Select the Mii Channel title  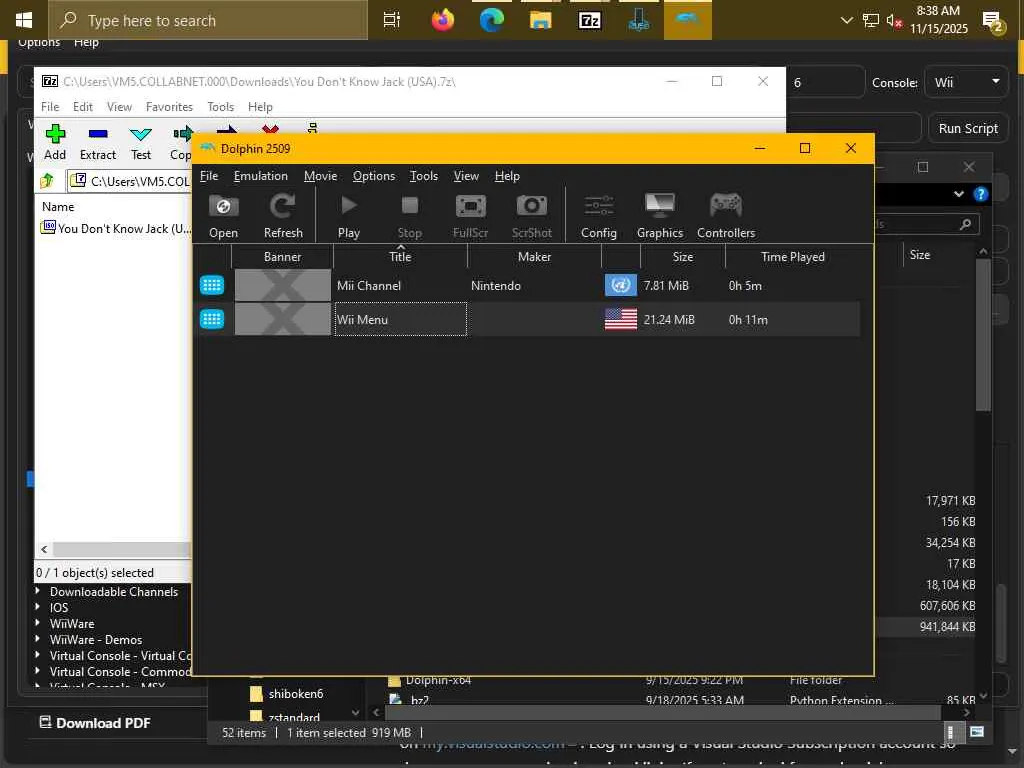pos(369,285)
